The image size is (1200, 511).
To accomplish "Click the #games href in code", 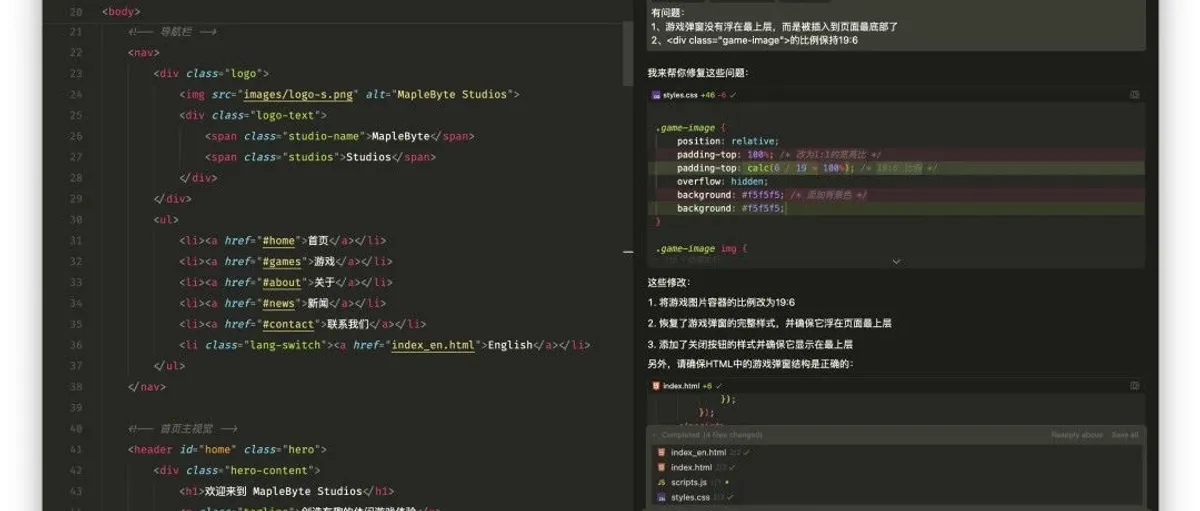I will coord(282,262).
